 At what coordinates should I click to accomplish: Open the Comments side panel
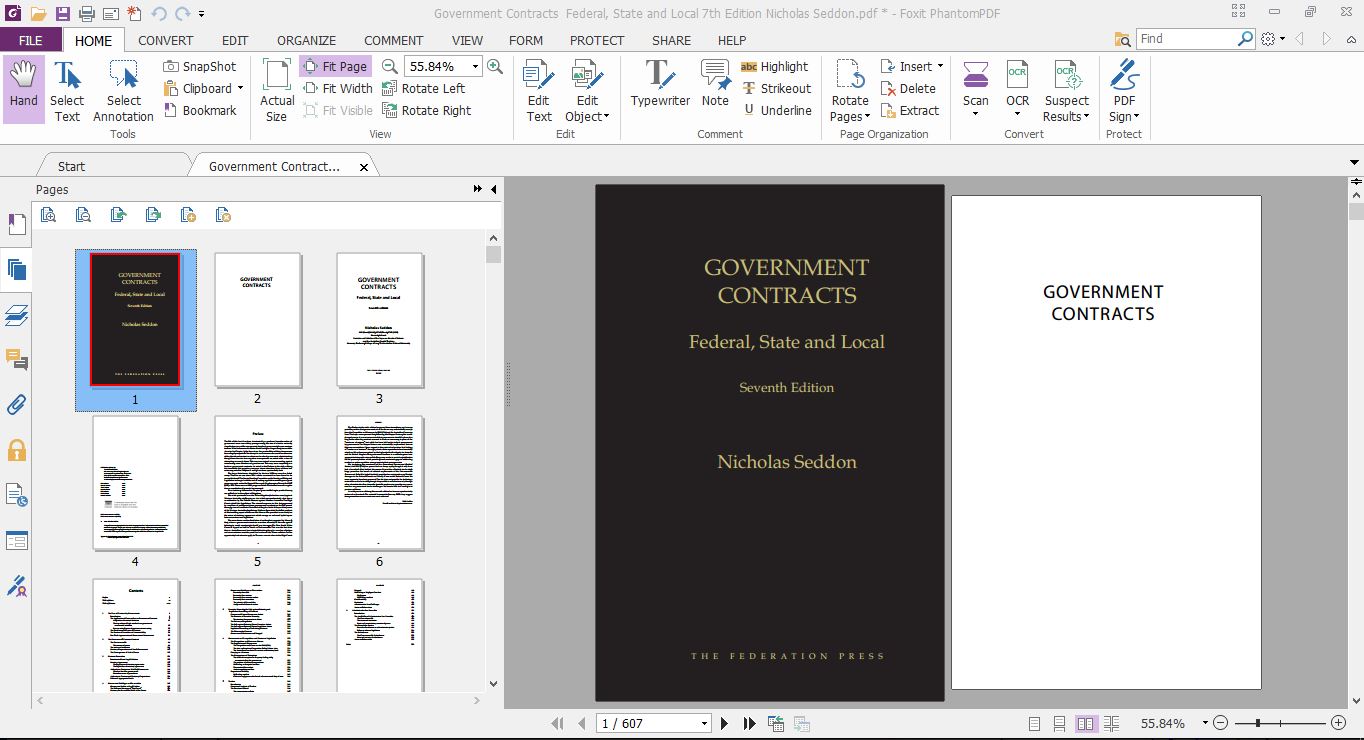(16, 360)
